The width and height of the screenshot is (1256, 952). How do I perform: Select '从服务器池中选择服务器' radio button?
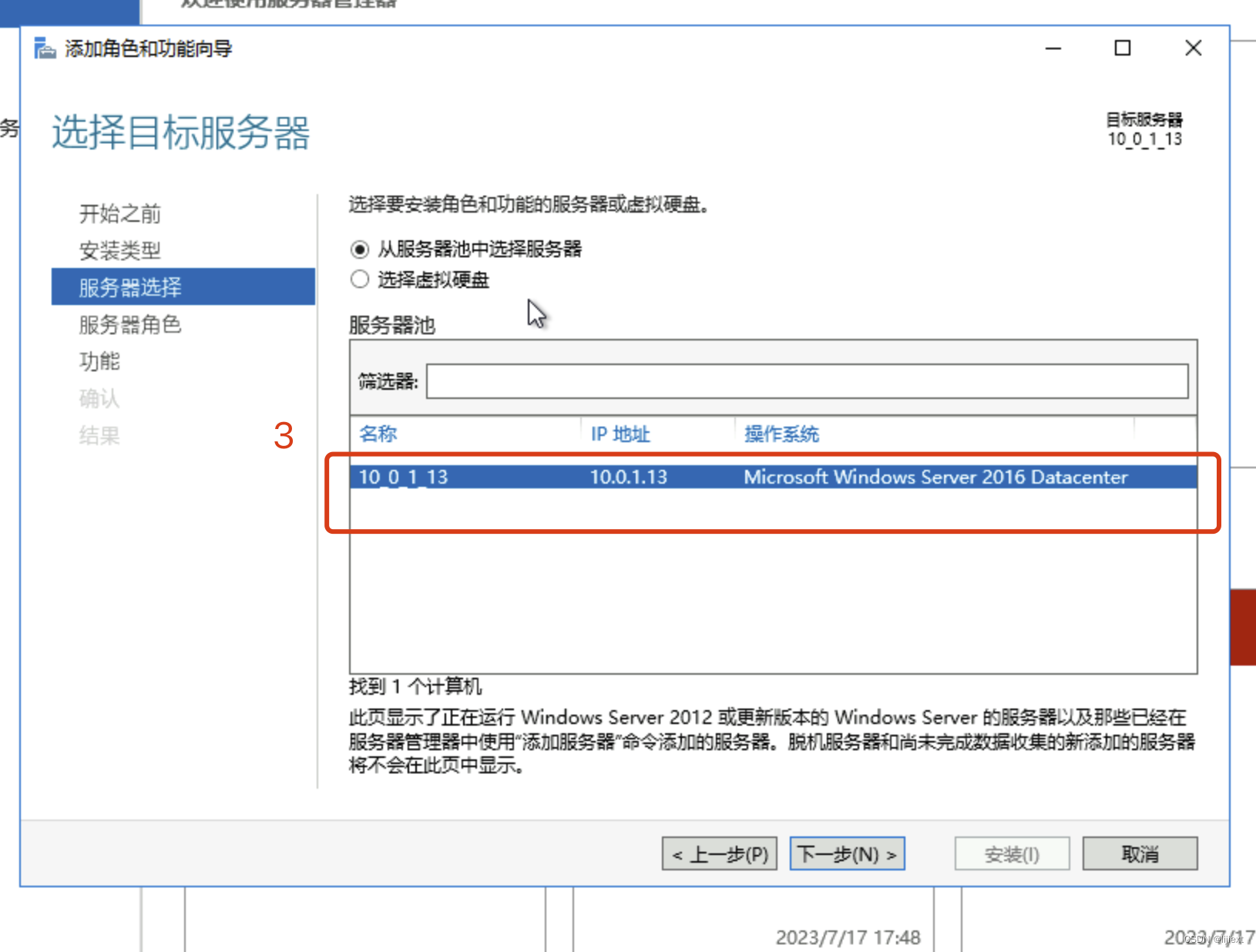click(359, 250)
